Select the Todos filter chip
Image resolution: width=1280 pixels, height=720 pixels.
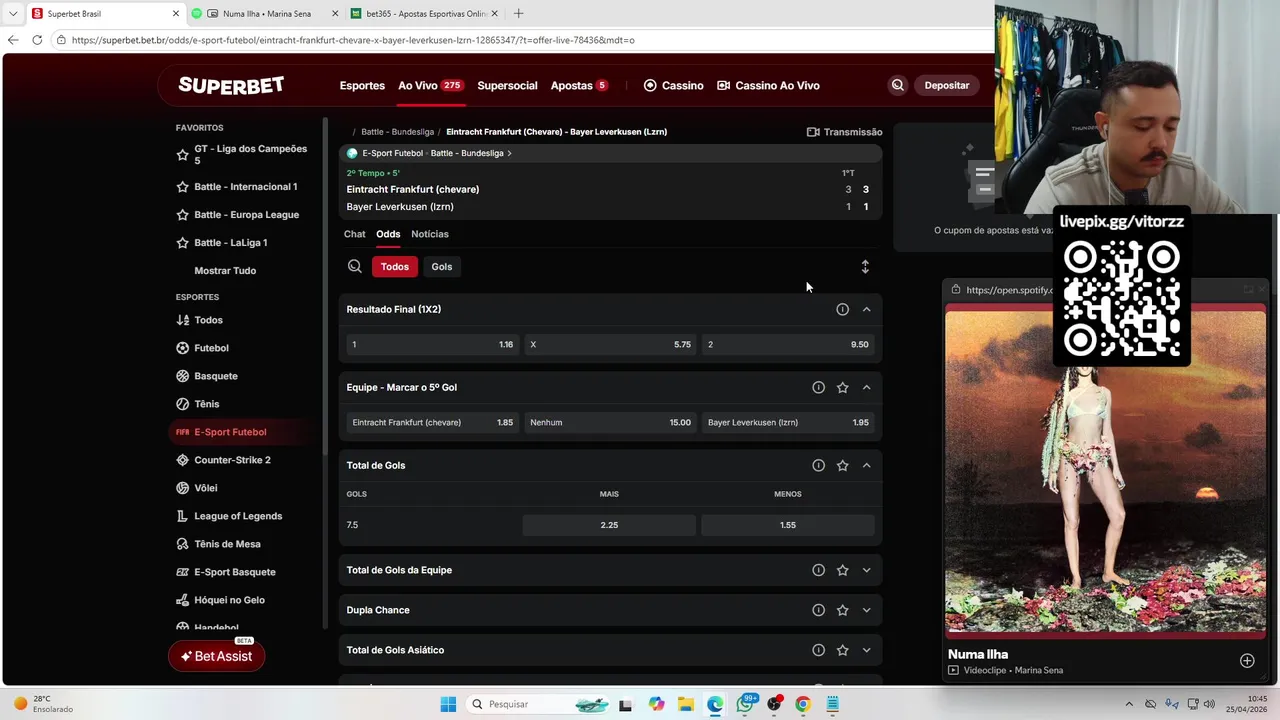pos(395,267)
